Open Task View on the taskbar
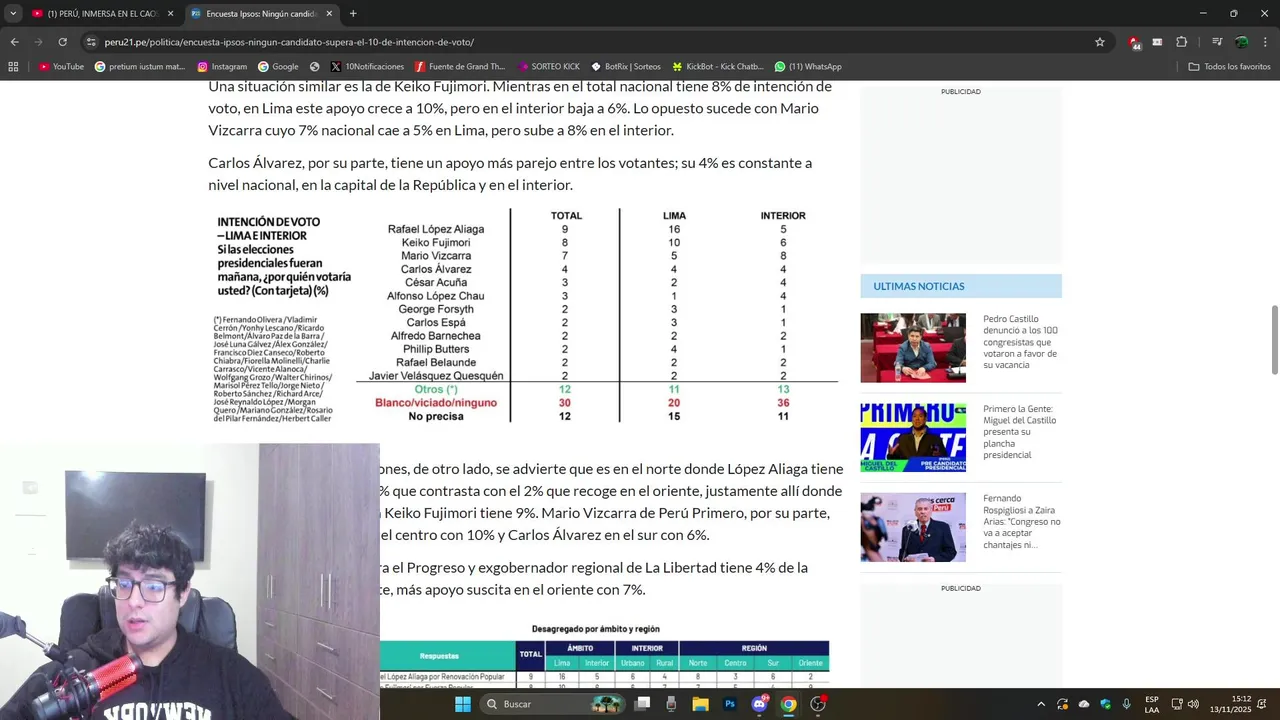 pyautogui.click(x=643, y=704)
